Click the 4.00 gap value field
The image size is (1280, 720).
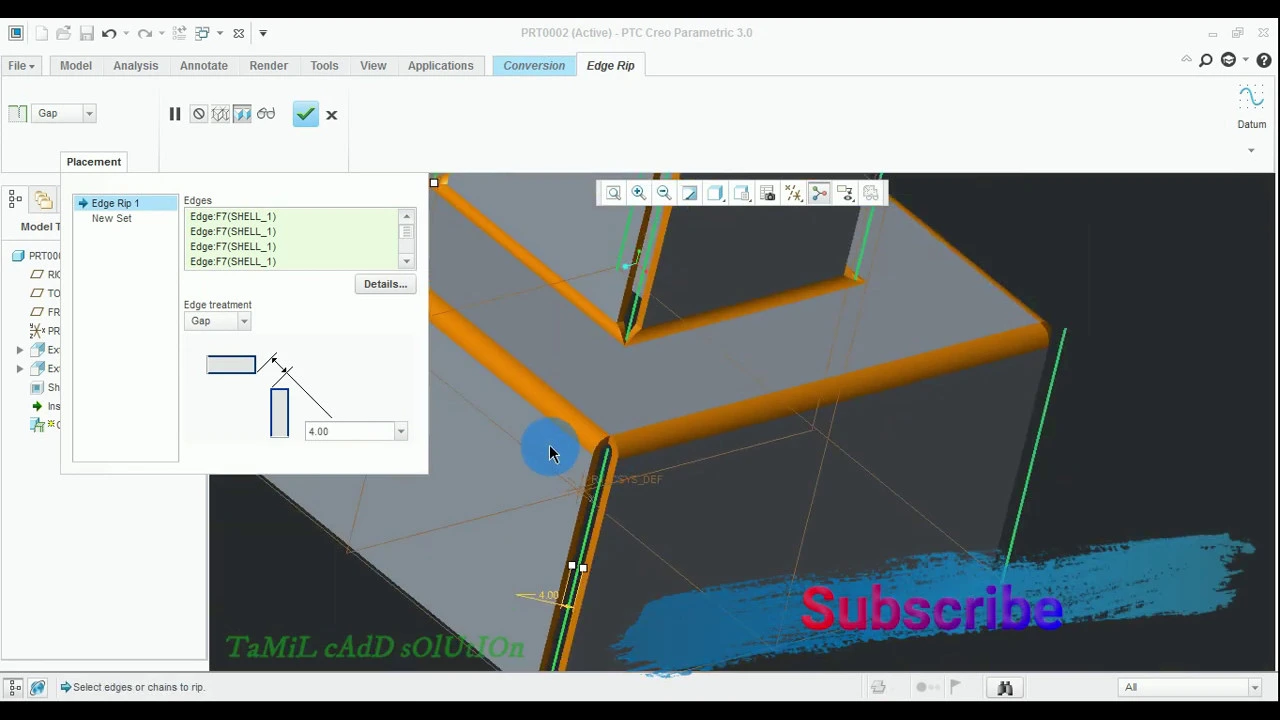click(x=349, y=431)
